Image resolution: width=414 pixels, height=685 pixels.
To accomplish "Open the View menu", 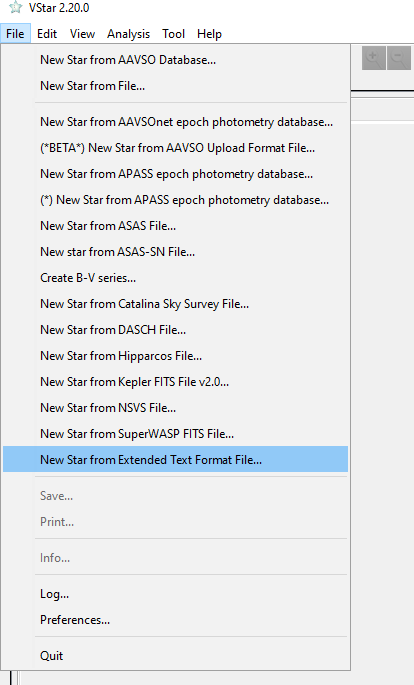I will click(x=83, y=34).
